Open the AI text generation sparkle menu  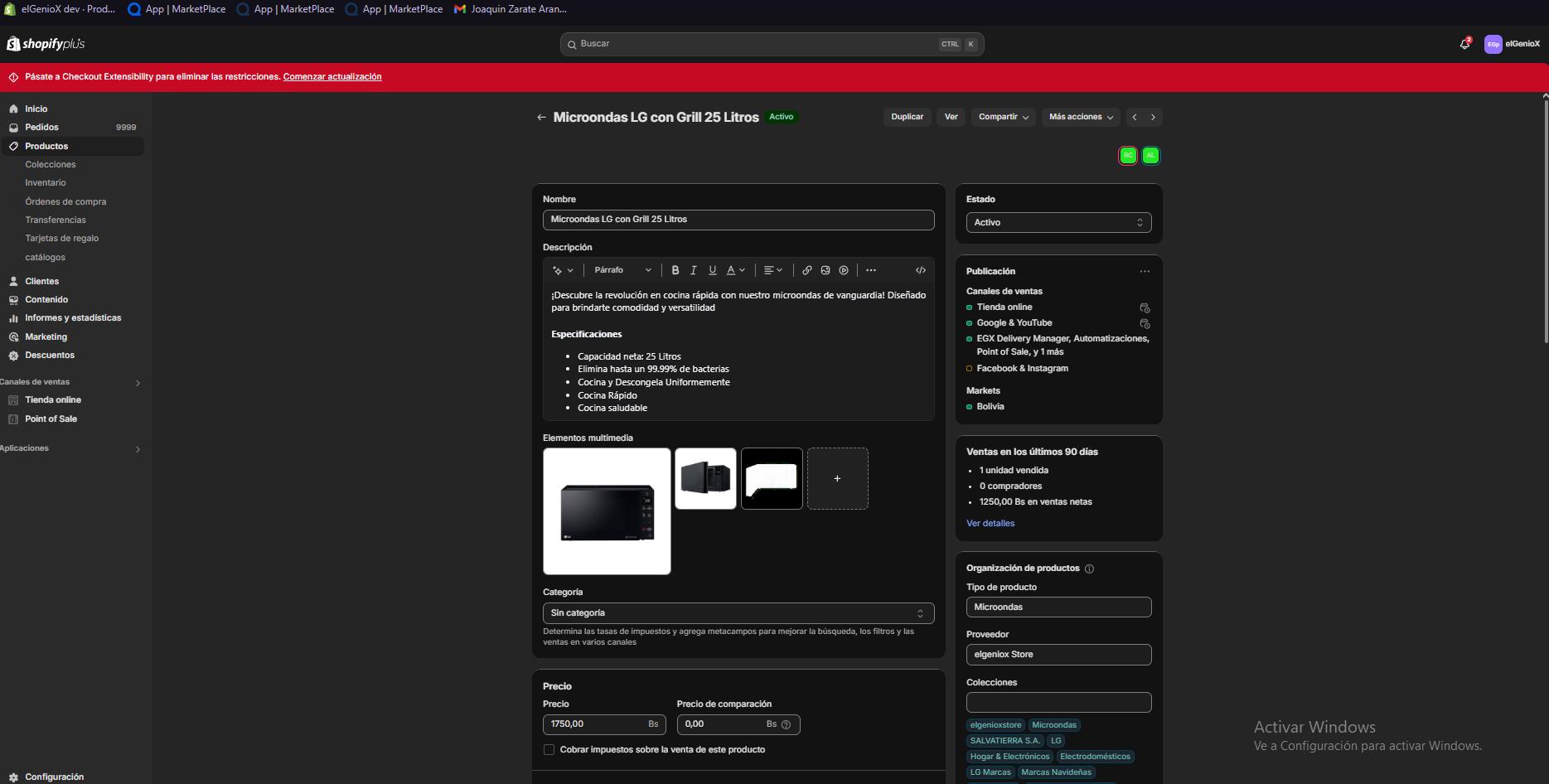(x=563, y=270)
